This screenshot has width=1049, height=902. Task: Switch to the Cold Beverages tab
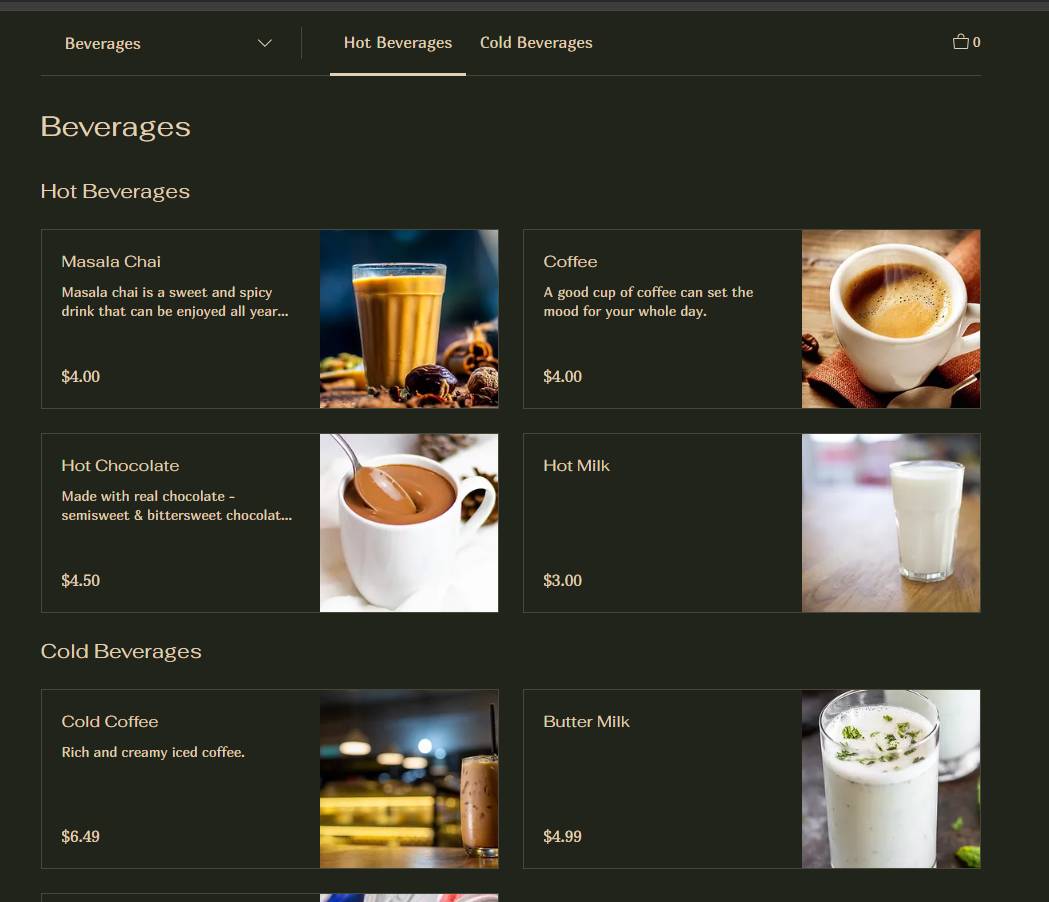click(x=536, y=43)
